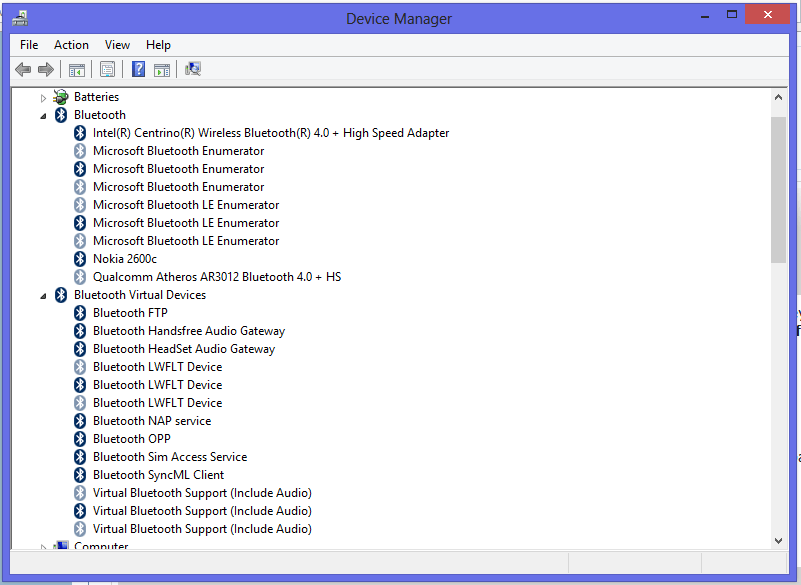Image resolution: width=801 pixels, height=585 pixels.
Task: Select "Bluetooth SyncML Client"
Action: (158, 475)
